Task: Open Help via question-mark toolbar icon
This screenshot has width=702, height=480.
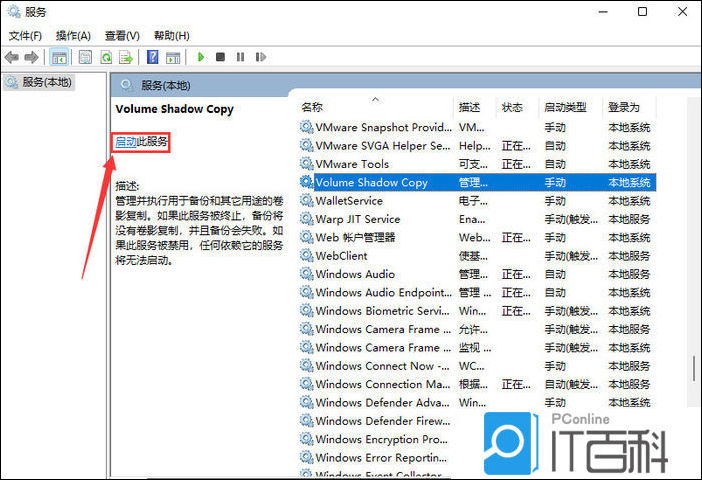Action: 153,57
